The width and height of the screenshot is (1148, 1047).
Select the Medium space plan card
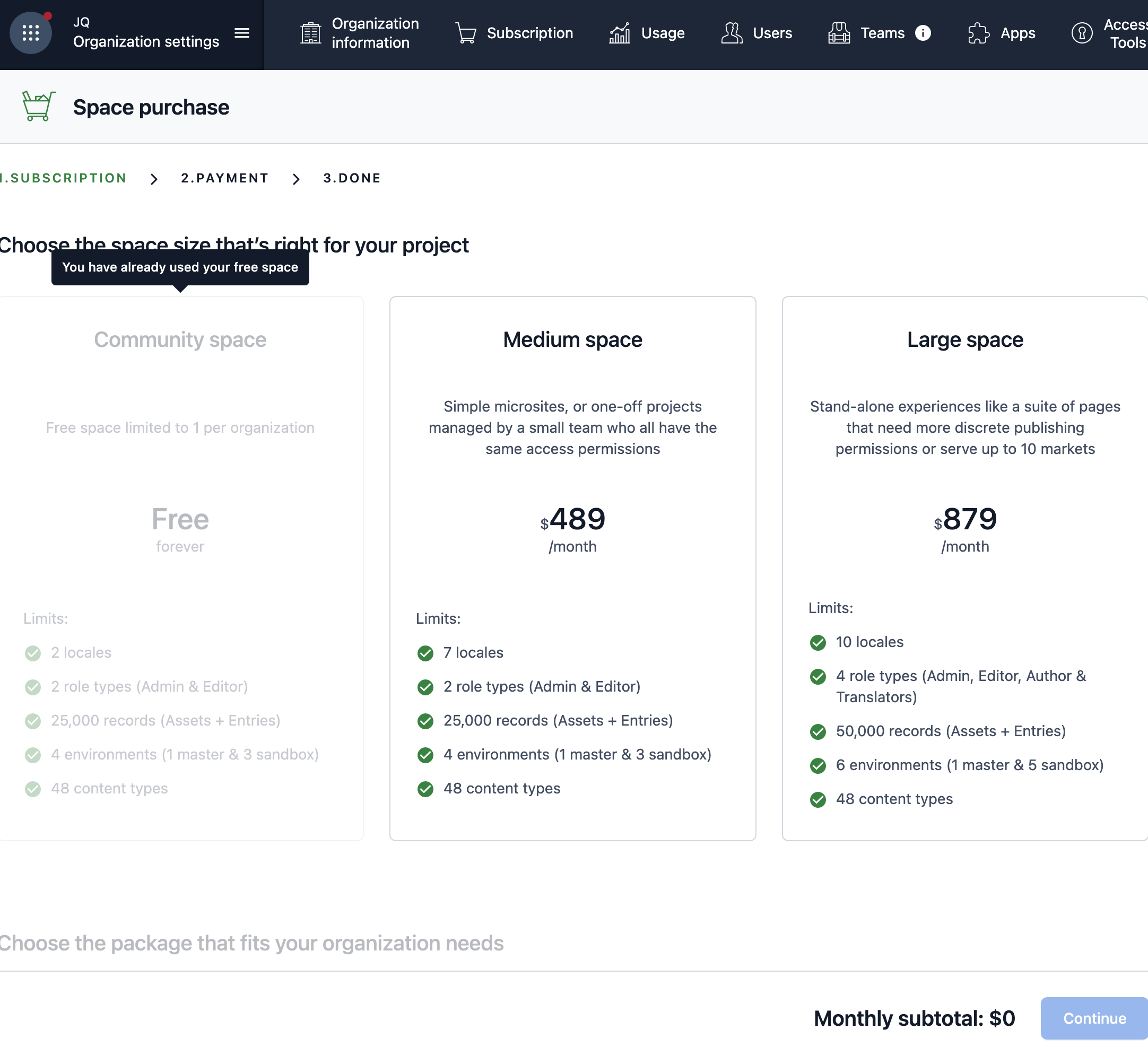point(572,568)
